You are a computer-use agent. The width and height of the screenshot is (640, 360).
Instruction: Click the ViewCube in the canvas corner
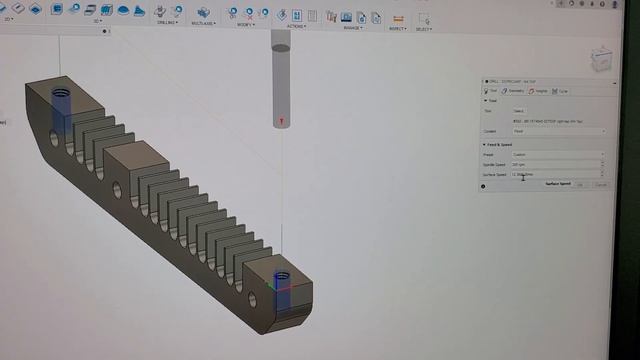pos(601,59)
